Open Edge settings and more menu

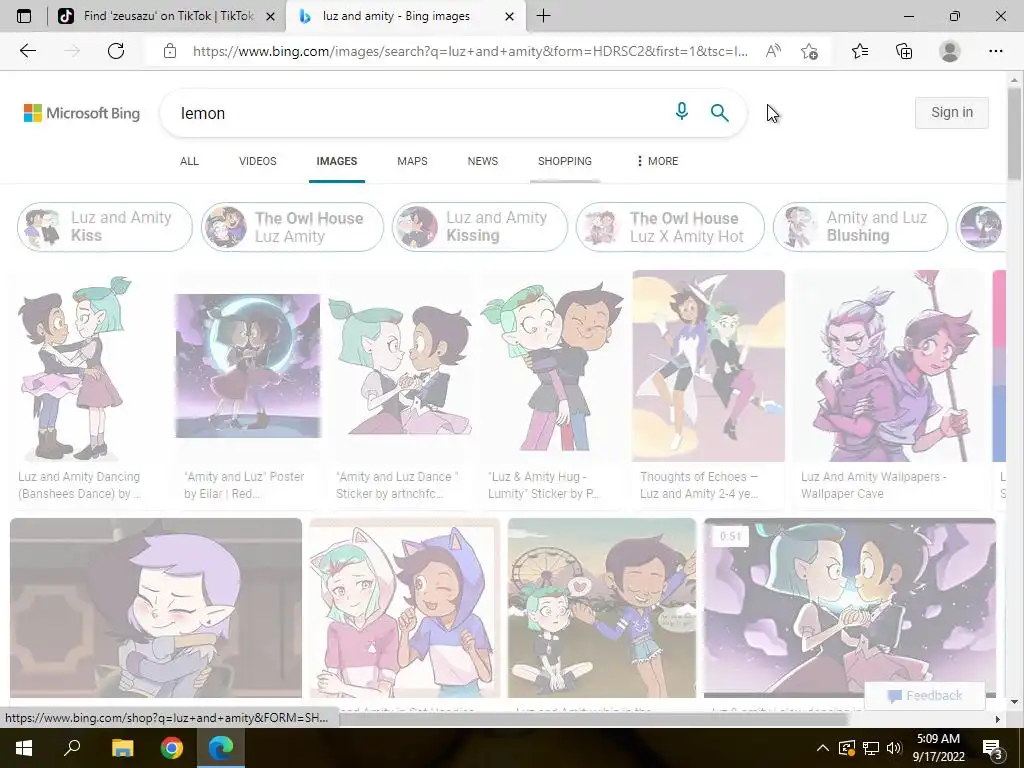995,51
